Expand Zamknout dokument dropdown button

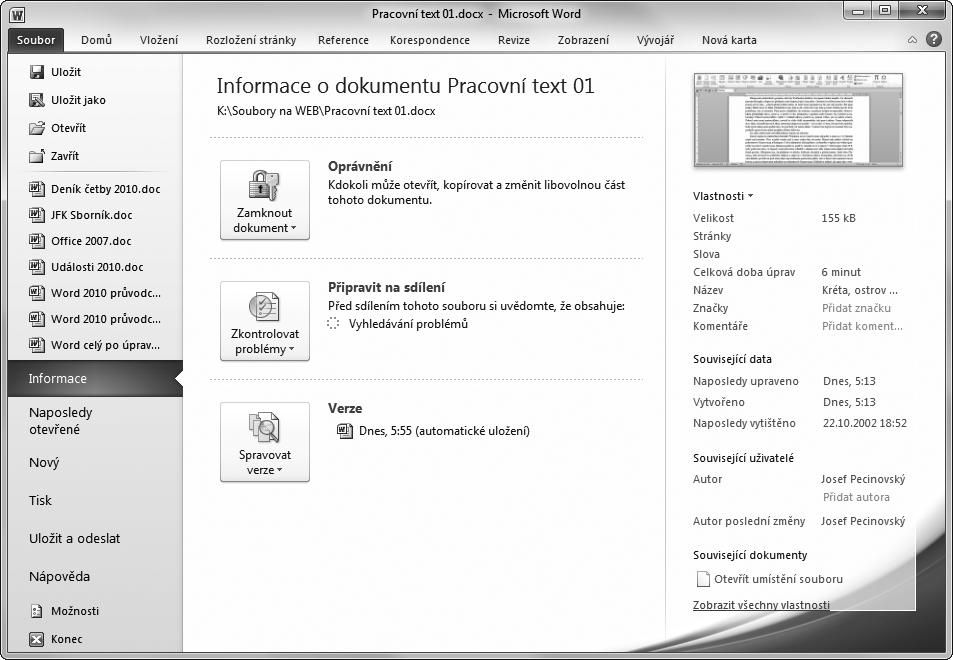(264, 200)
